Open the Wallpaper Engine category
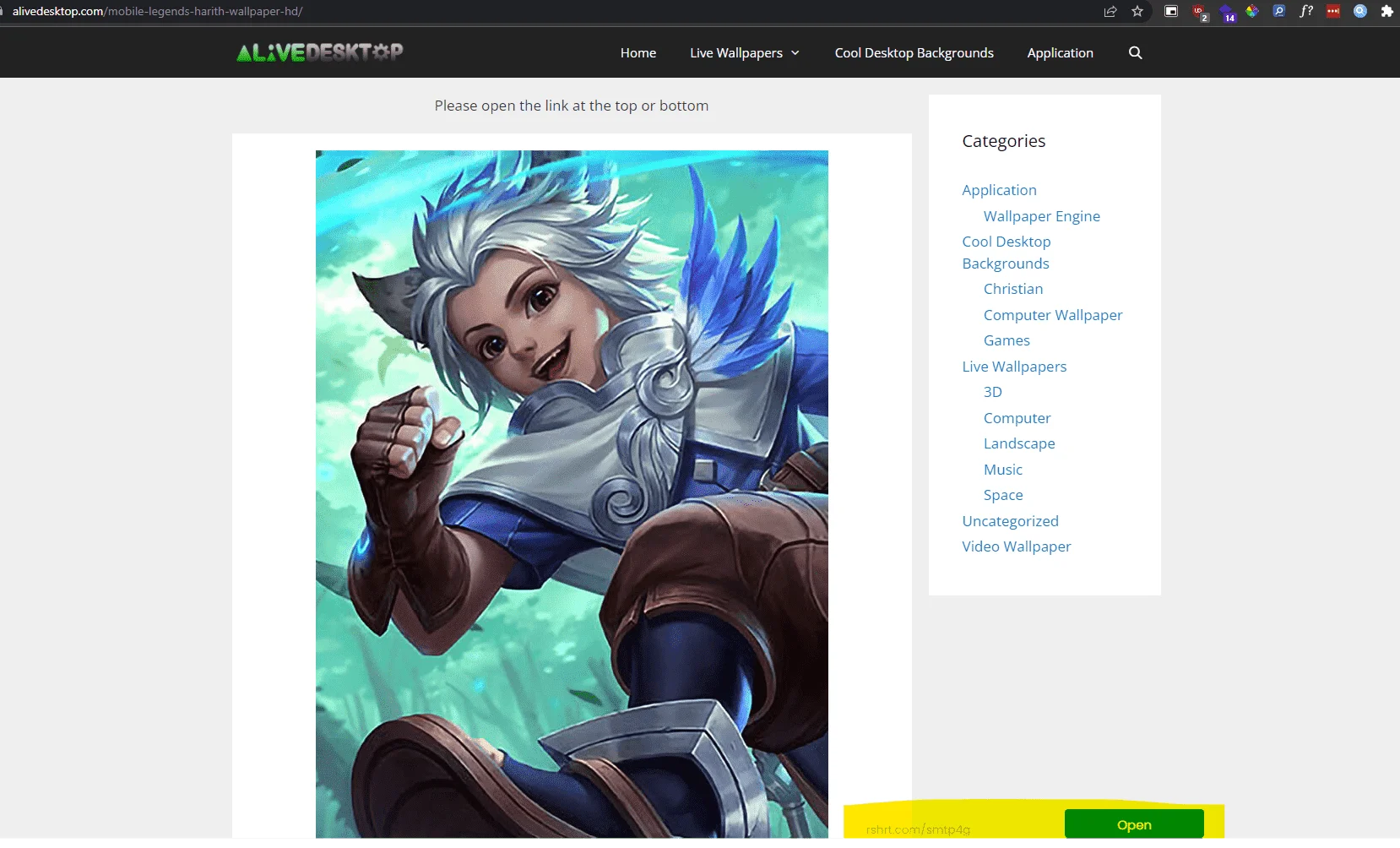The image size is (1400, 848). pos(1042,216)
